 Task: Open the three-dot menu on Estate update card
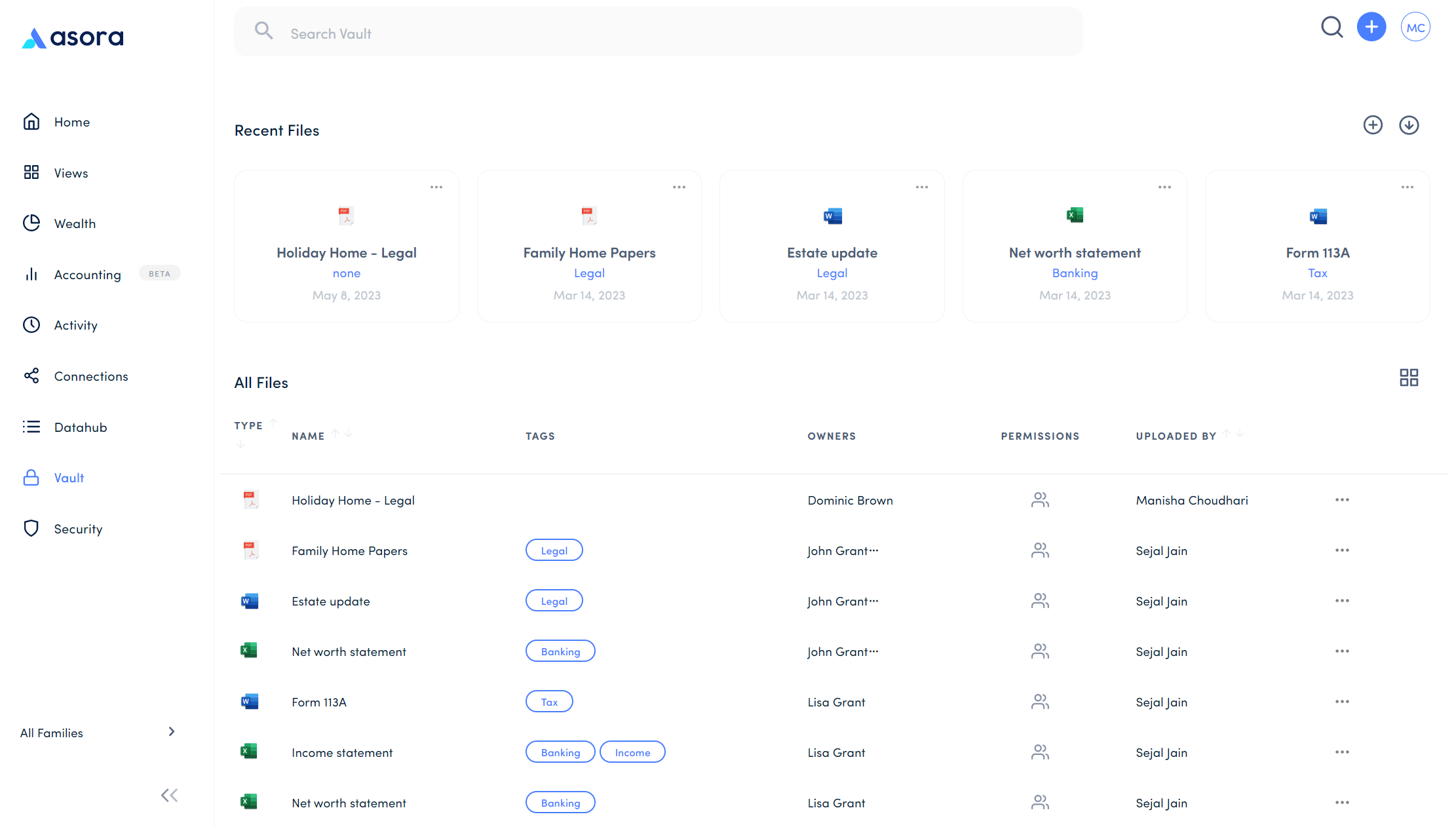click(x=921, y=187)
